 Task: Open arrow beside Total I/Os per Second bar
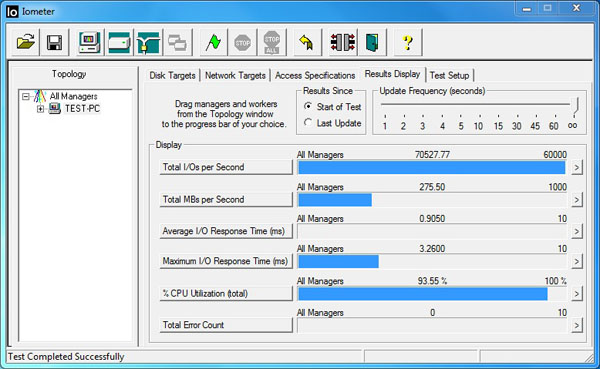pos(577,168)
